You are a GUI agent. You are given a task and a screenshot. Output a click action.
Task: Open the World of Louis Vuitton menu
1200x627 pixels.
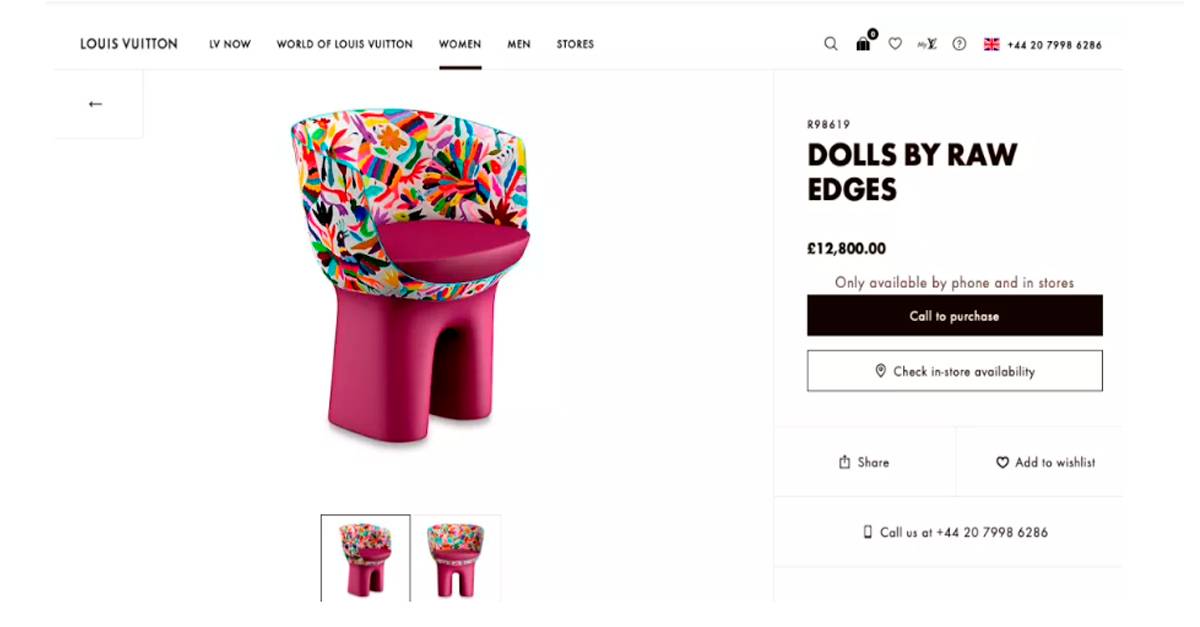coord(344,44)
